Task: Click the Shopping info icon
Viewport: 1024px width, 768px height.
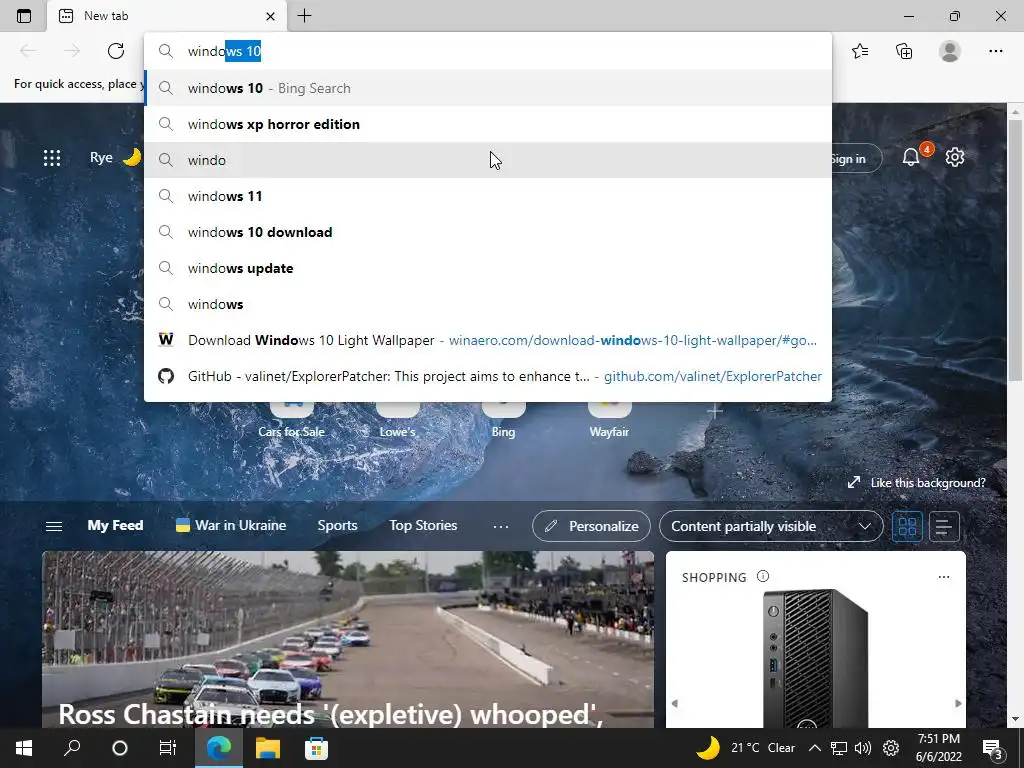Action: tap(763, 576)
